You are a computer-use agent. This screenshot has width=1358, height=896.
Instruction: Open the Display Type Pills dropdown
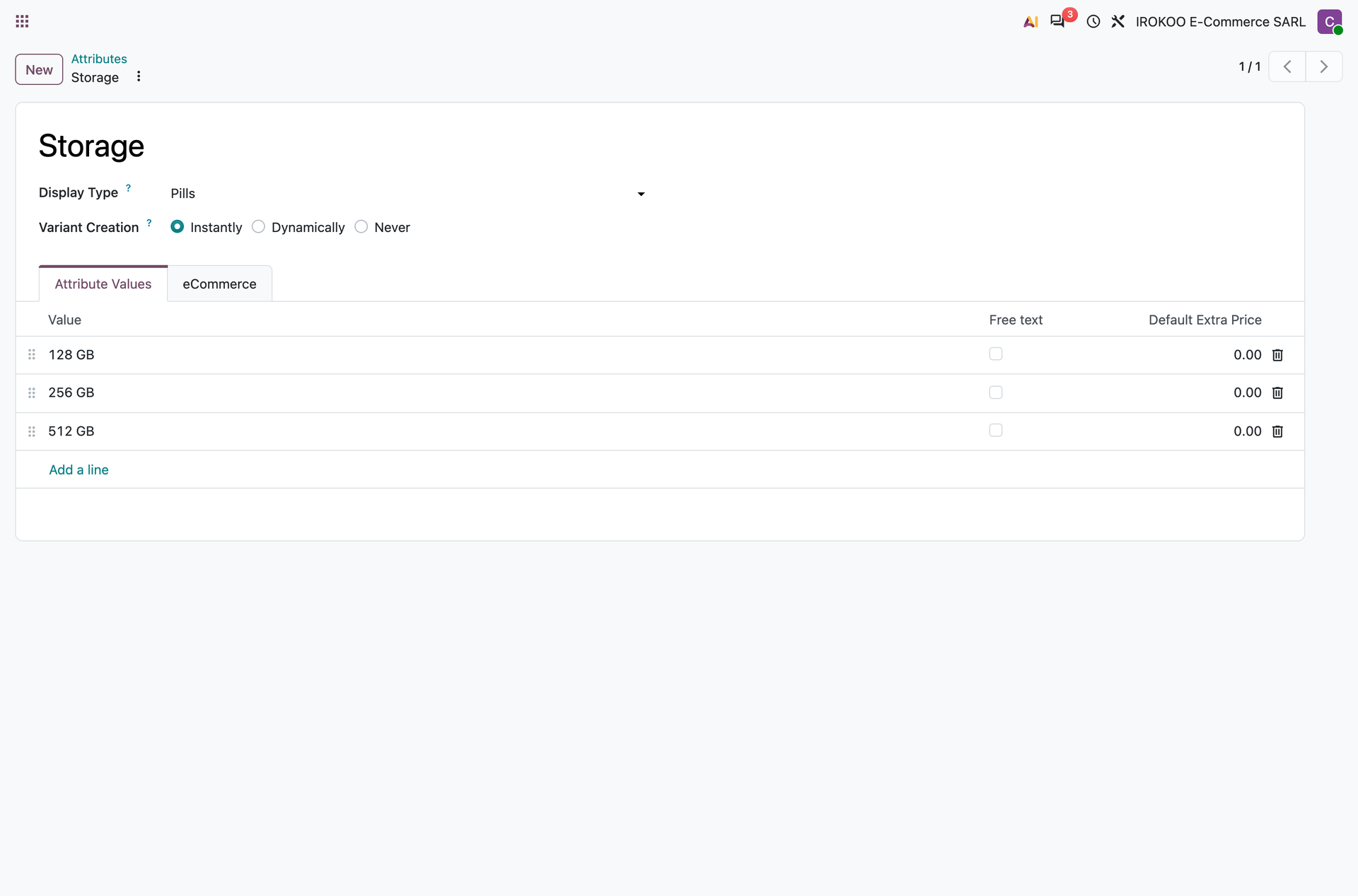click(408, 193)
